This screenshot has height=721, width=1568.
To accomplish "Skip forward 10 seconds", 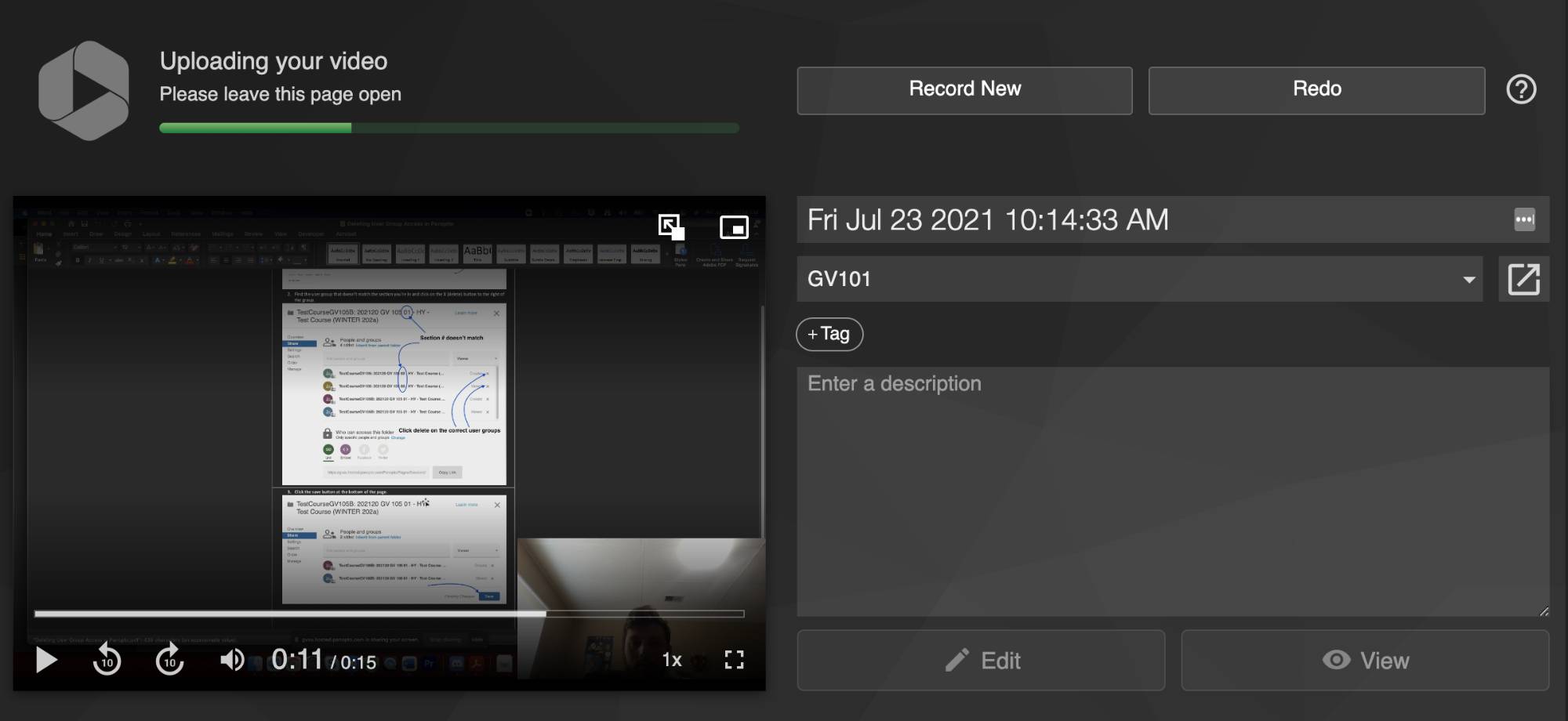I will (169, 660).
